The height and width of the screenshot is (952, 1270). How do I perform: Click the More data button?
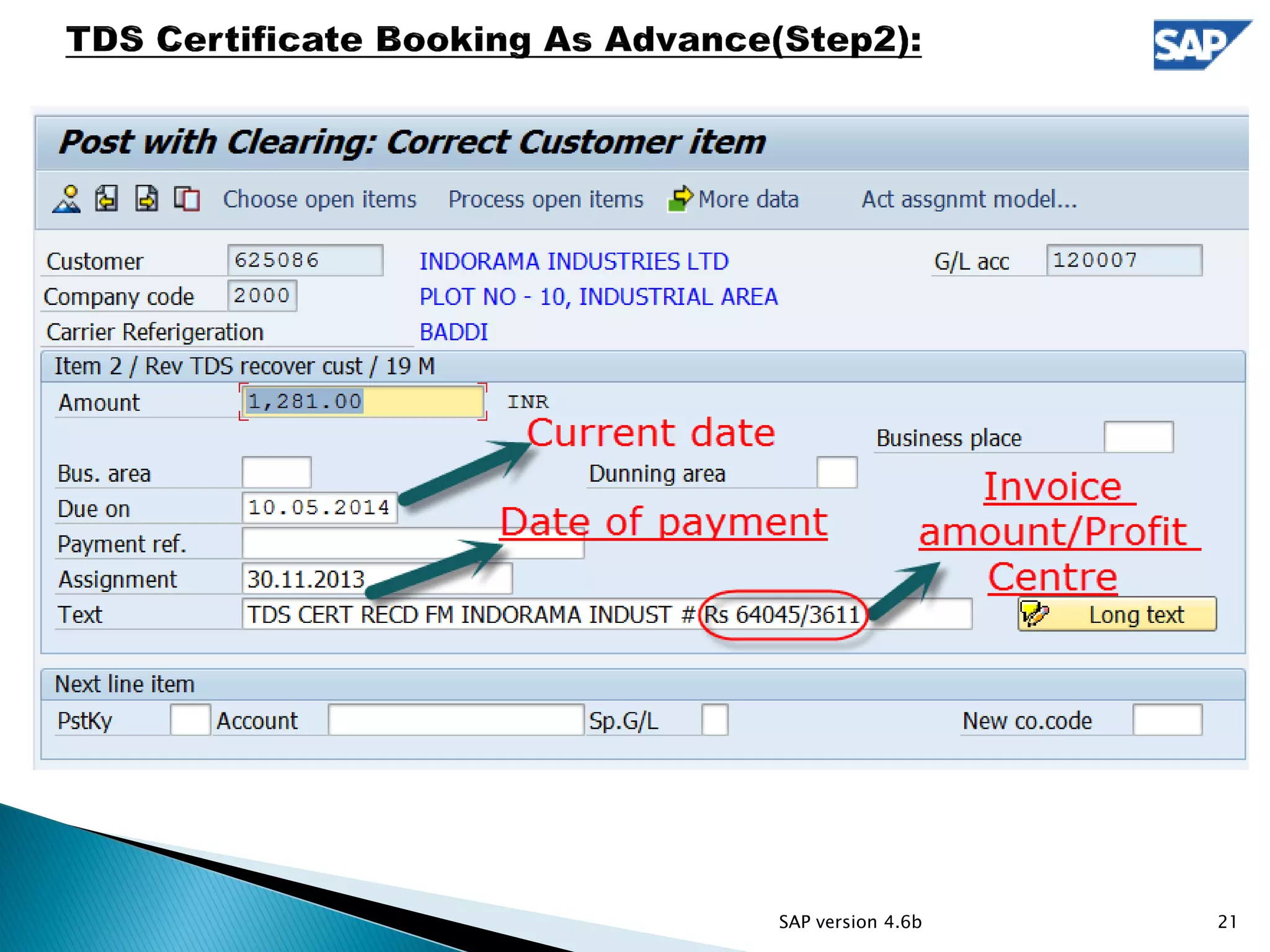[734, 200]
